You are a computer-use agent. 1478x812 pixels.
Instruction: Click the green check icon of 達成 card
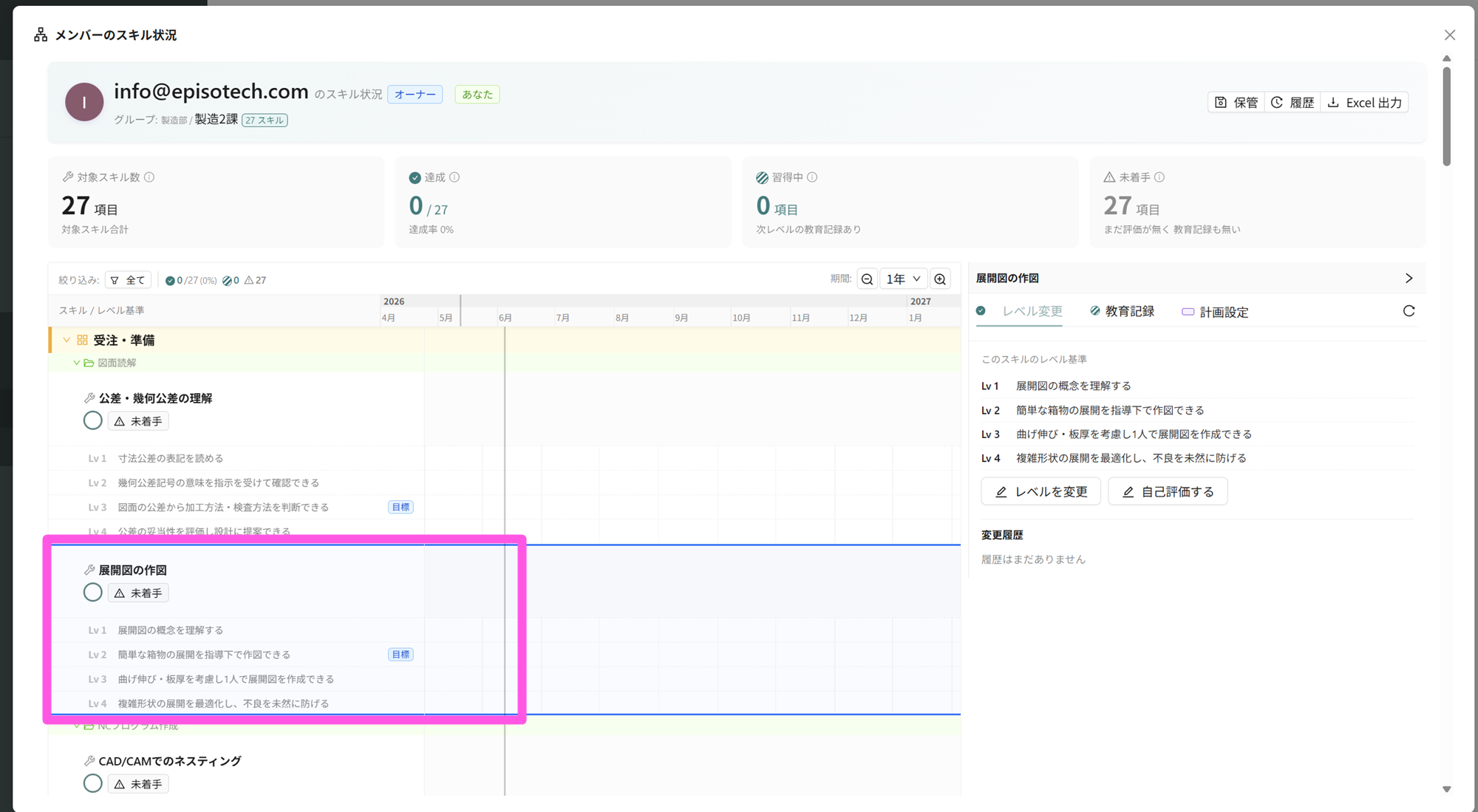point(415,177)
